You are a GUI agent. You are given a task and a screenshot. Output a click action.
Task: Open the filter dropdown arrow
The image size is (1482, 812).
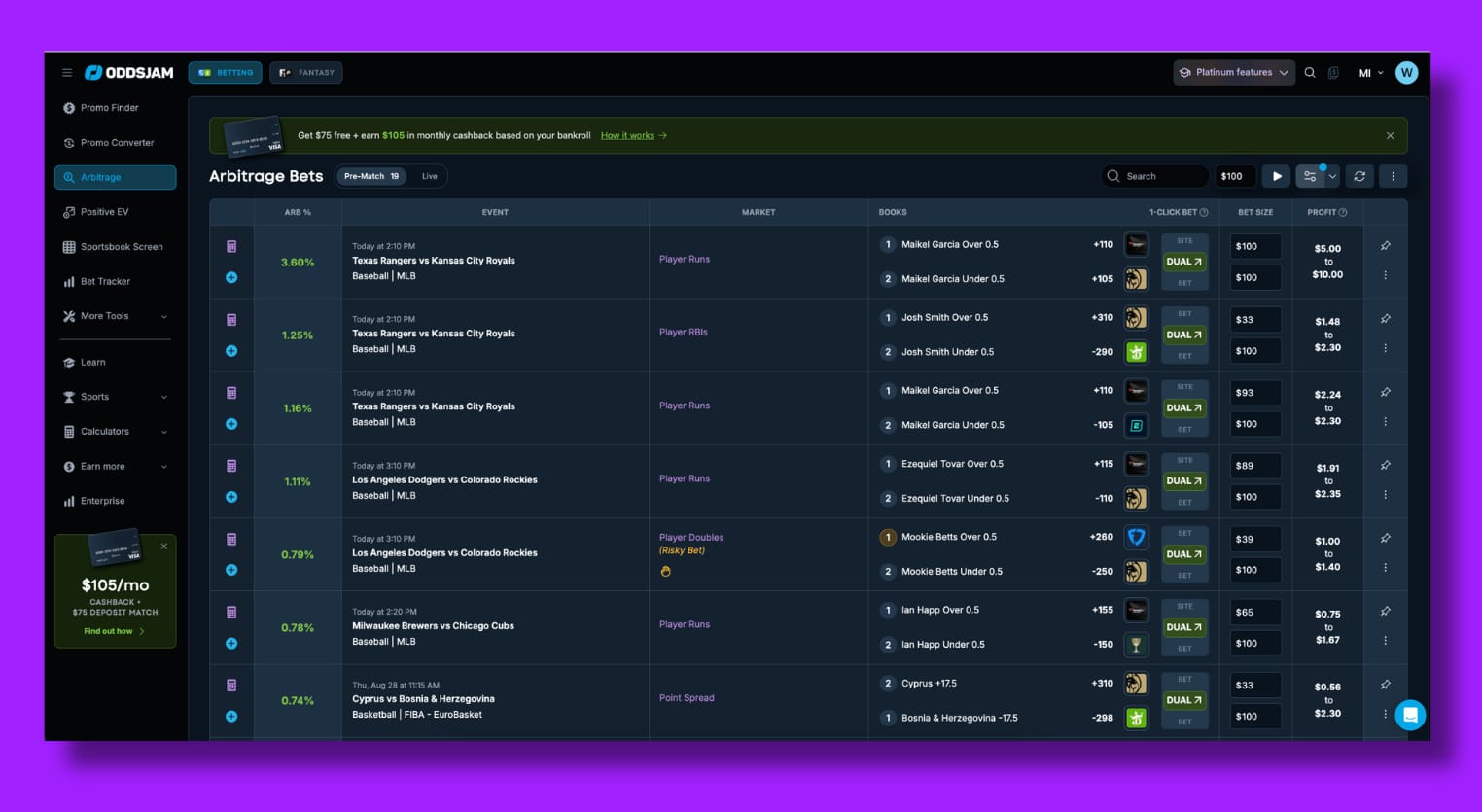(x=1332, y=176)
